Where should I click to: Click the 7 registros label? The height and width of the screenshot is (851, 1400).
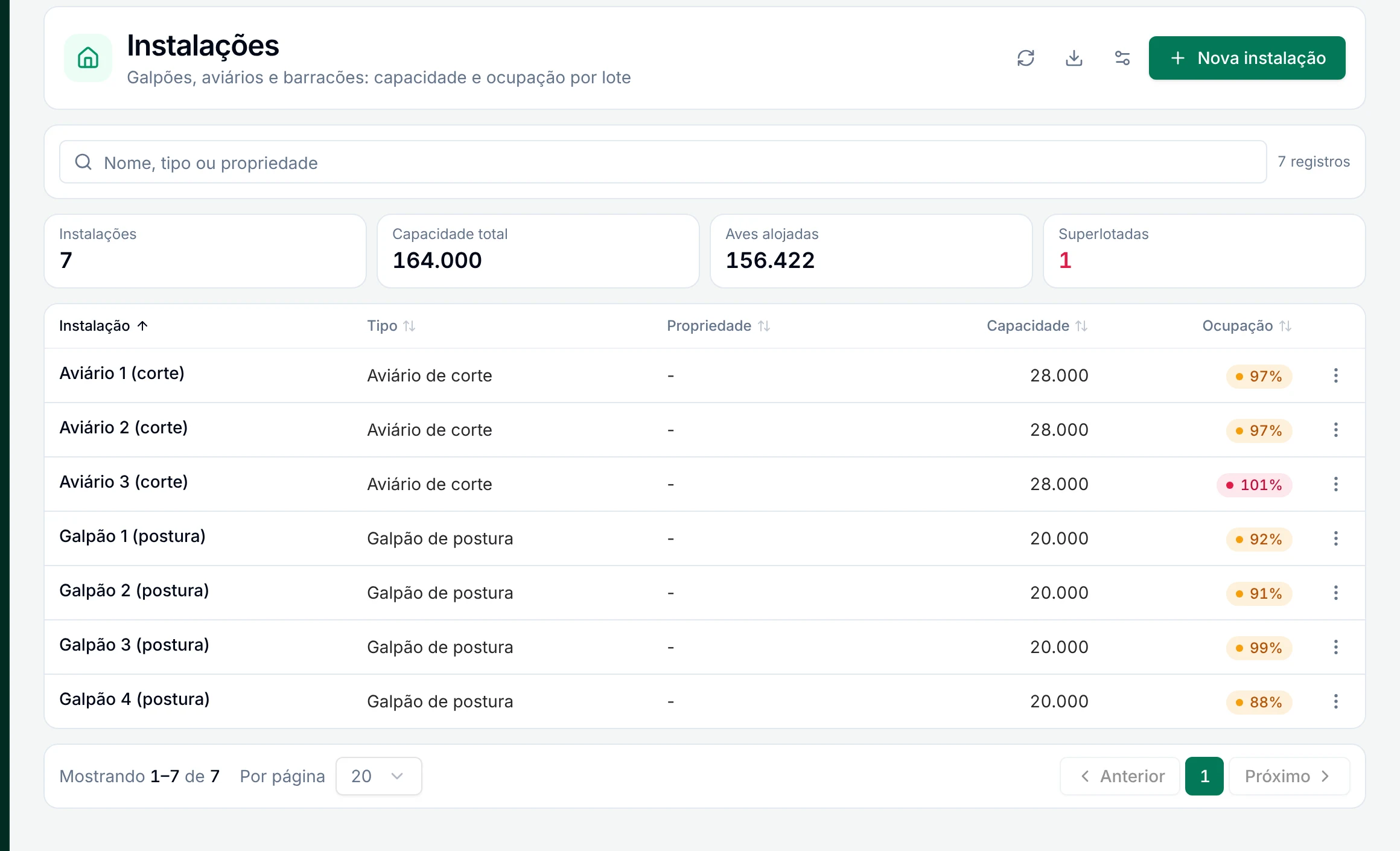1314,162
